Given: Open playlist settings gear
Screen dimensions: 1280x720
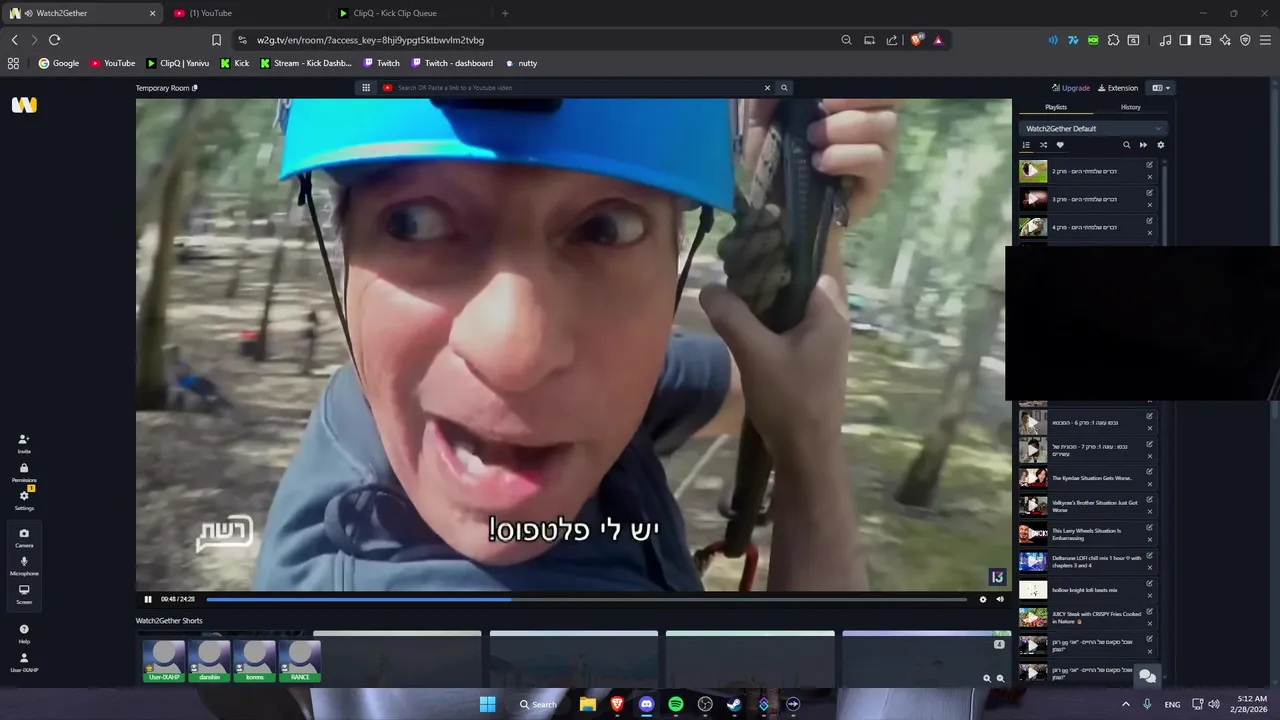Looking at the screenshot, I should [1160, 145].
